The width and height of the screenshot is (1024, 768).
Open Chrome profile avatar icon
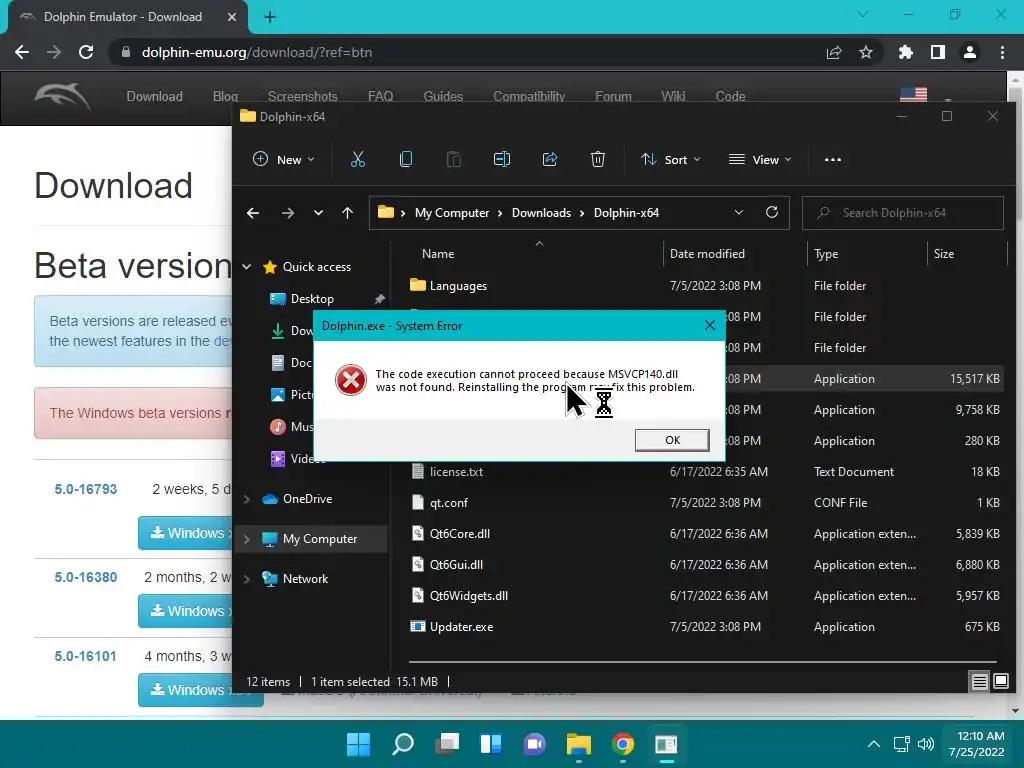pyautogui.click(x=970, y=52)
